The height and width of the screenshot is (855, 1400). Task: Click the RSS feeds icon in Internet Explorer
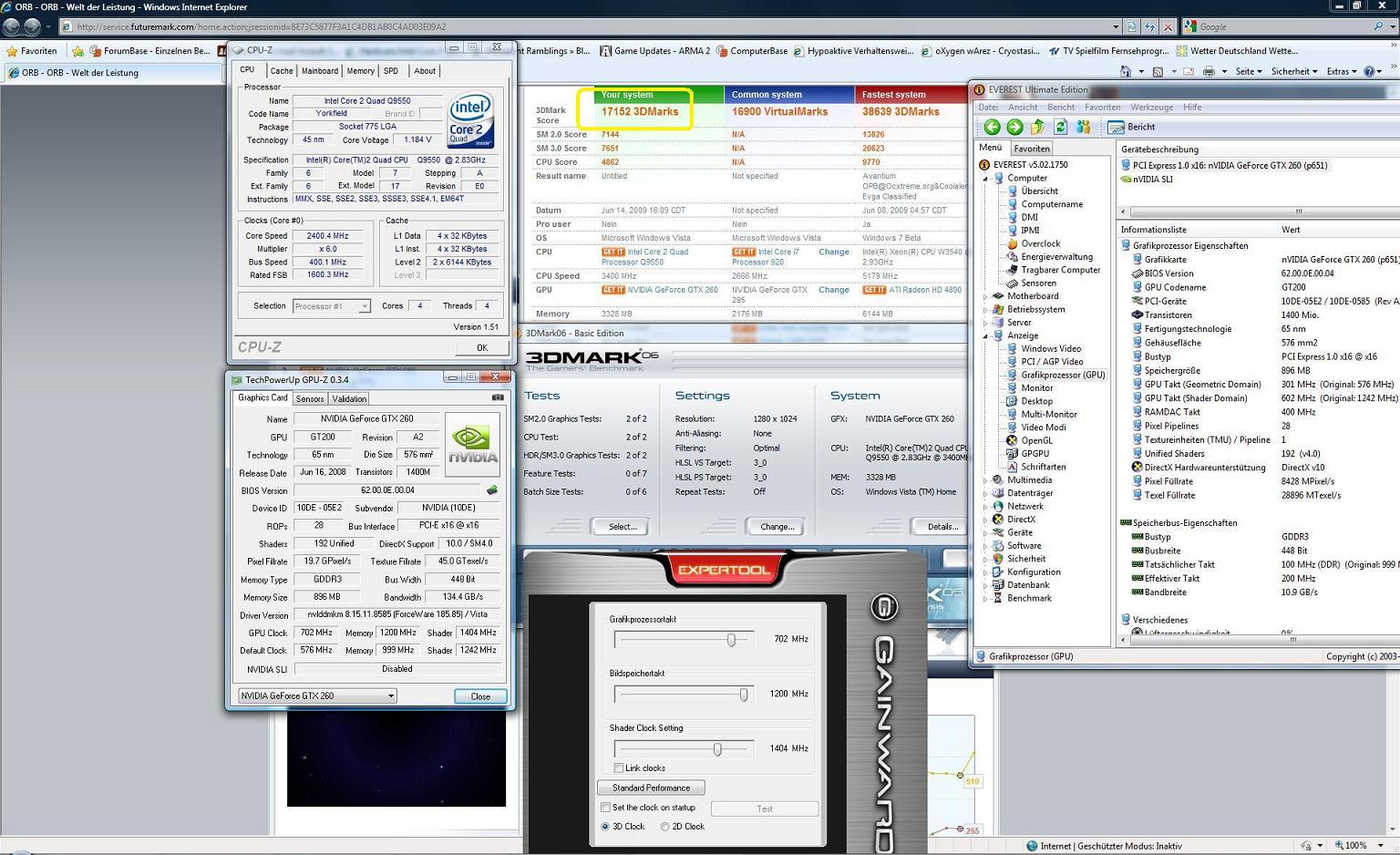[1158, 71]
